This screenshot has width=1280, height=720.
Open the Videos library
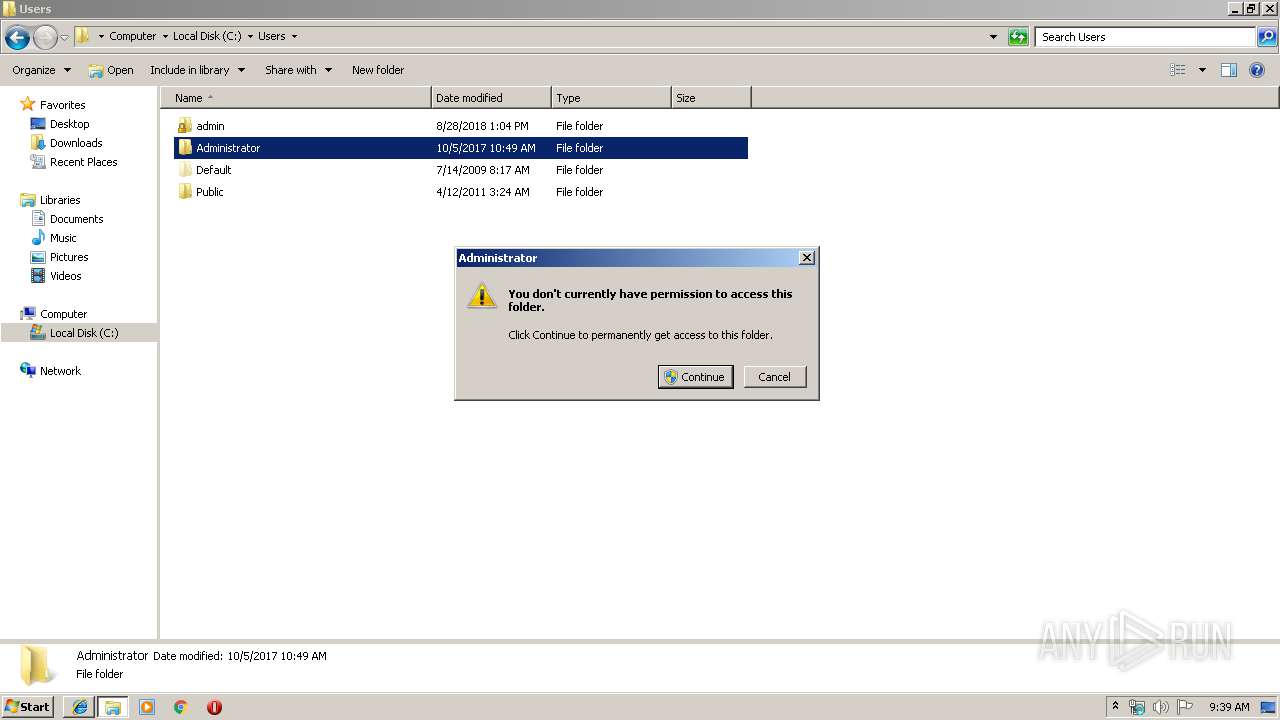pyautogui.click(x=65, y=276)
